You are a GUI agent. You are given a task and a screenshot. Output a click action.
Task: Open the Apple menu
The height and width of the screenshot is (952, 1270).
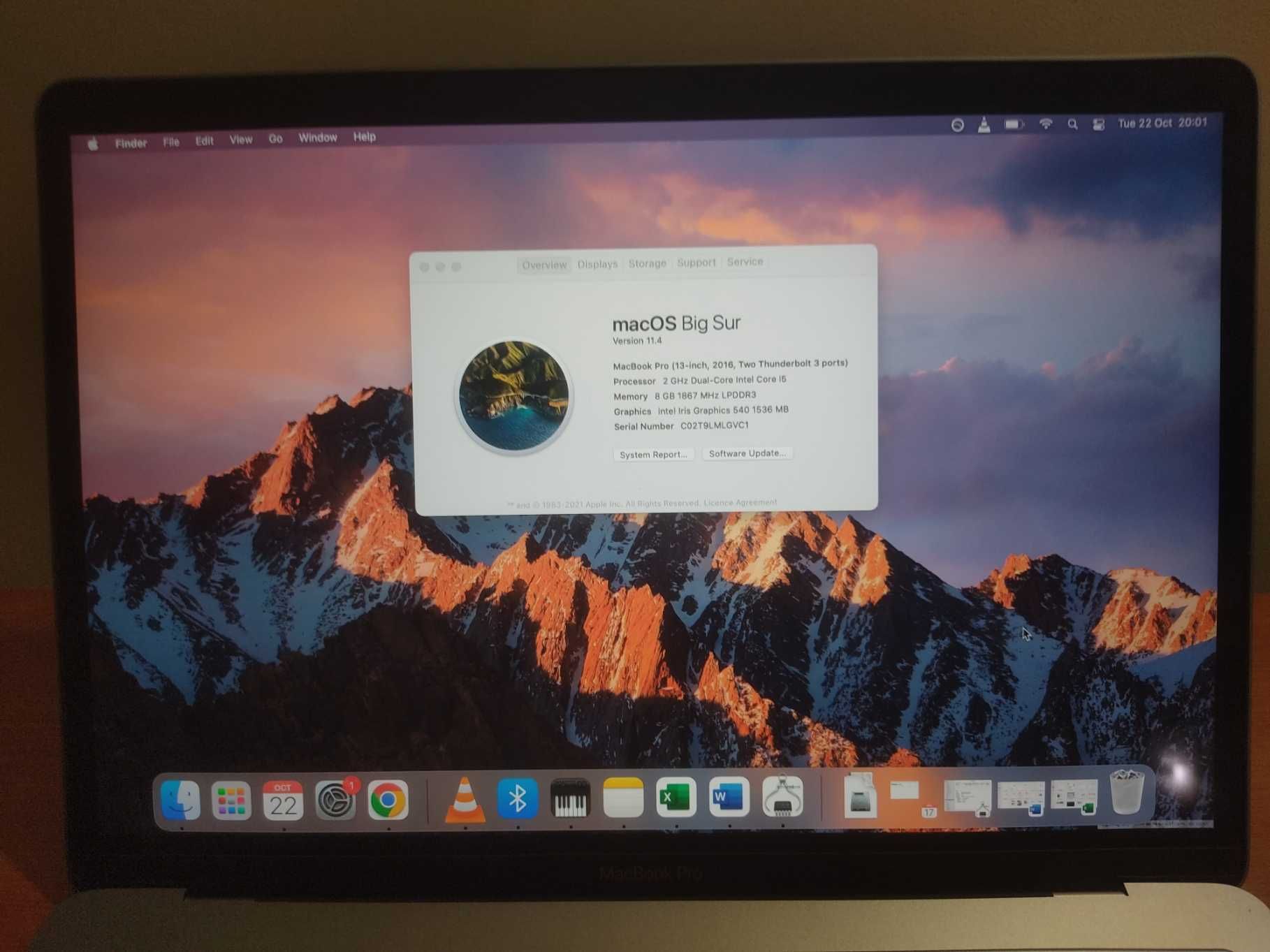pos(93,144)
